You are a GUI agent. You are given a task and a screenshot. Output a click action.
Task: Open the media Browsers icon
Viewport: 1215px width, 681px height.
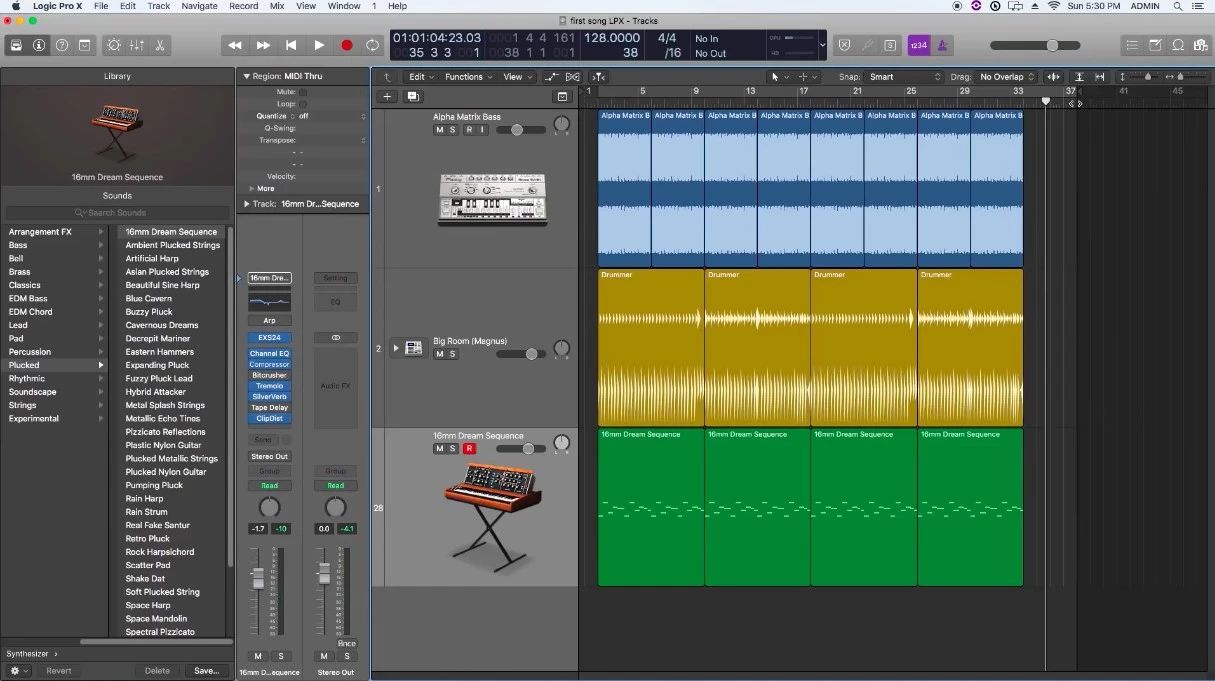click(1200, 45)
